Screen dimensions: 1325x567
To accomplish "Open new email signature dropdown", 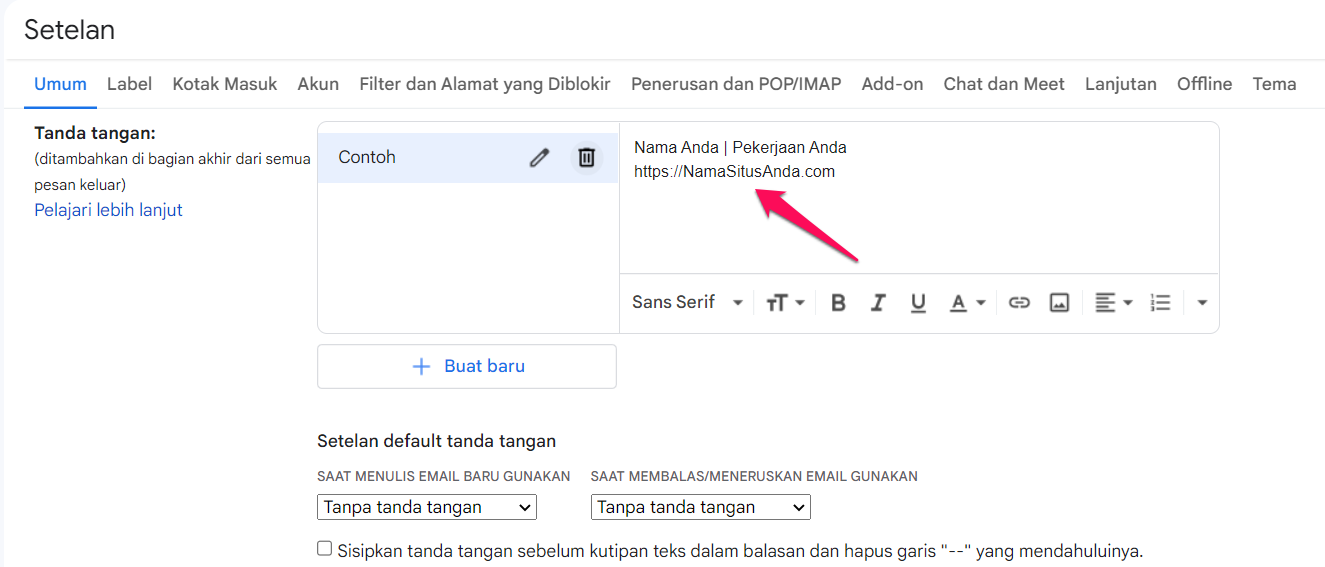I will point(427,507).
